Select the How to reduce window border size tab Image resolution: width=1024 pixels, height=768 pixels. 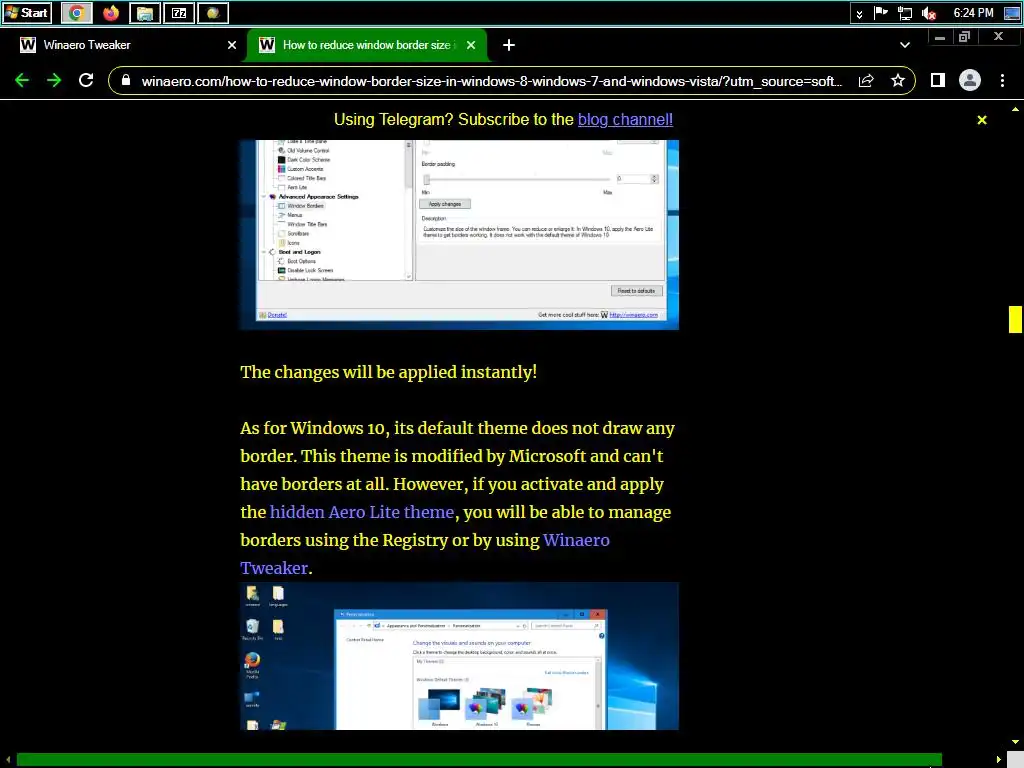(366, 45)
